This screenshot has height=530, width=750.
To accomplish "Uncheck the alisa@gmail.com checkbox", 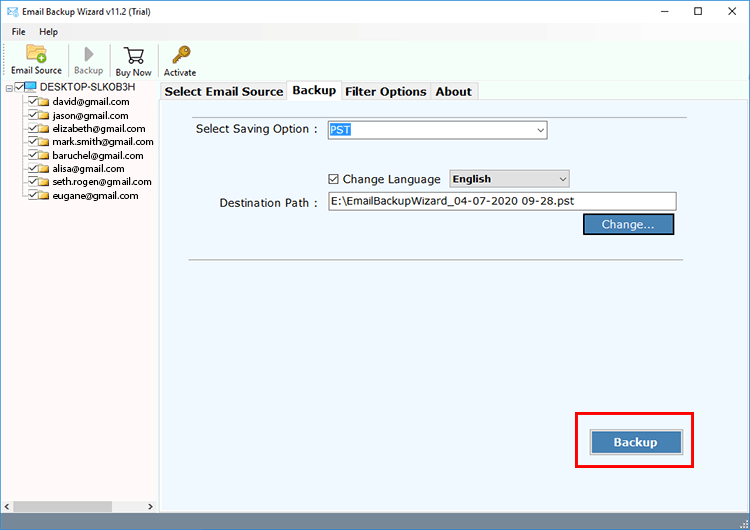I will tap(33, 168).
